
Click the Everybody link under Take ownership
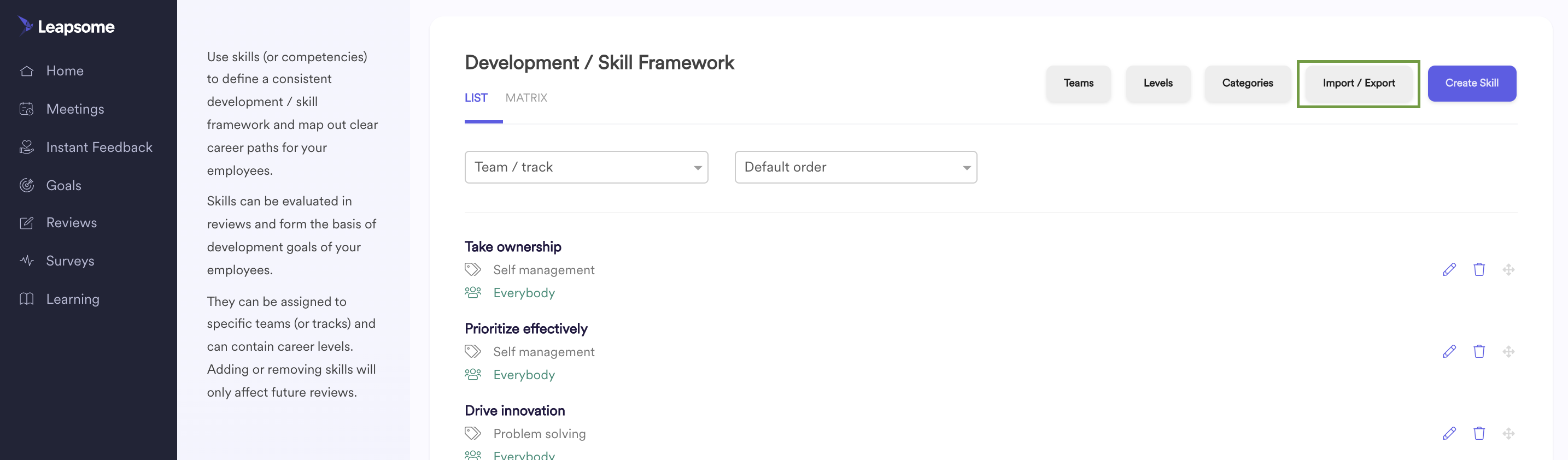523,293
